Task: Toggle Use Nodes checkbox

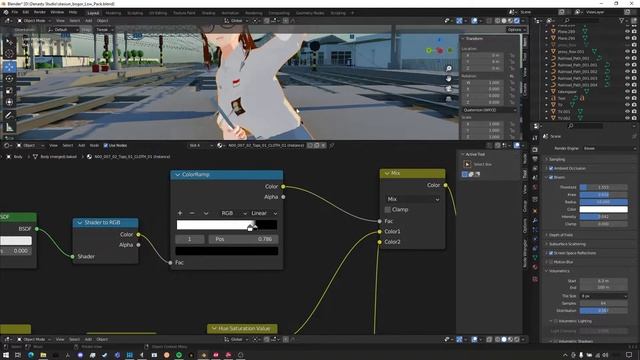Action: pos(106,145)
